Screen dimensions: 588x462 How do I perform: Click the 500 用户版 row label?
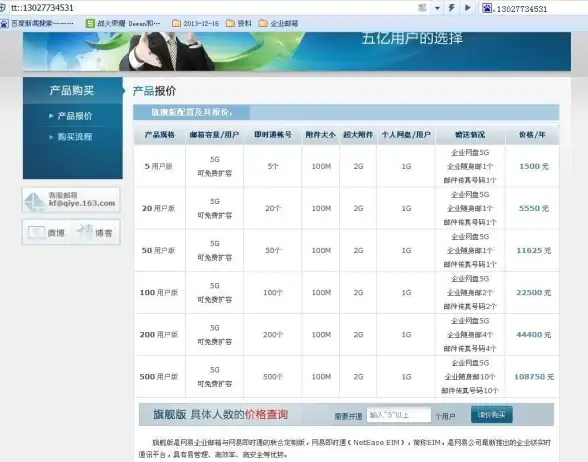[159, 376]
